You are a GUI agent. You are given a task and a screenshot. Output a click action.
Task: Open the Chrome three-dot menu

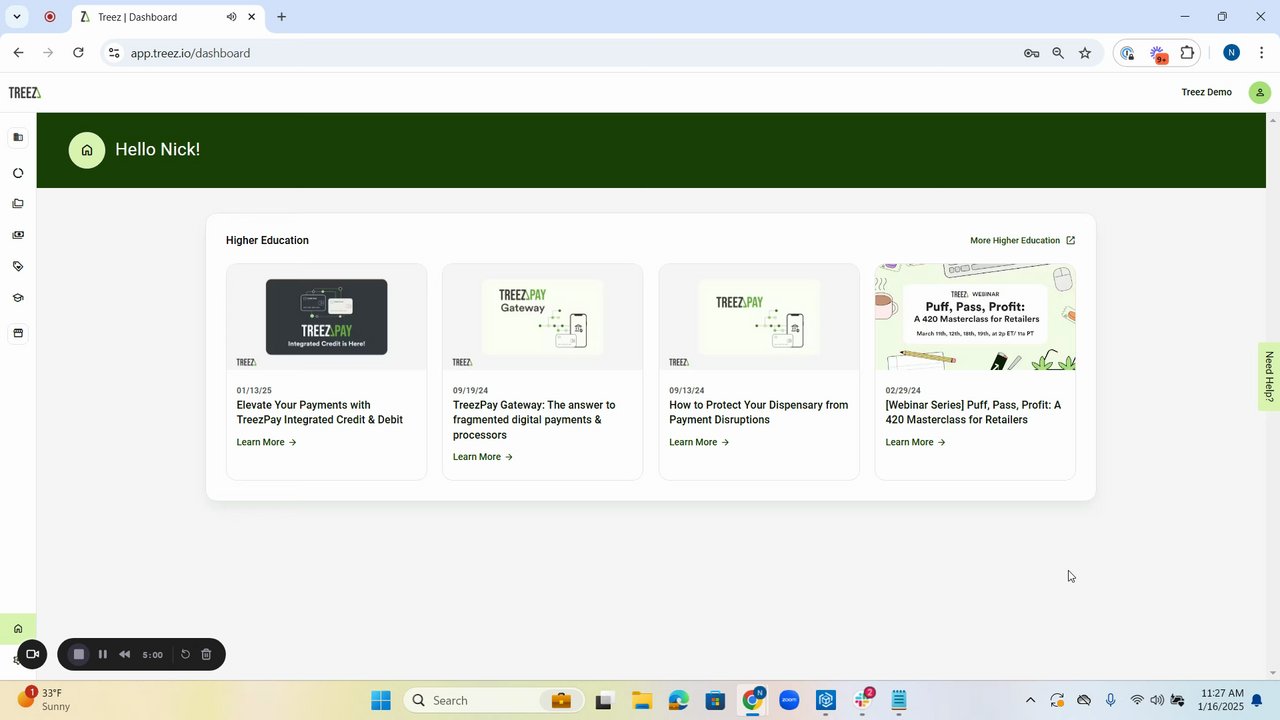tap(1261, 53)
